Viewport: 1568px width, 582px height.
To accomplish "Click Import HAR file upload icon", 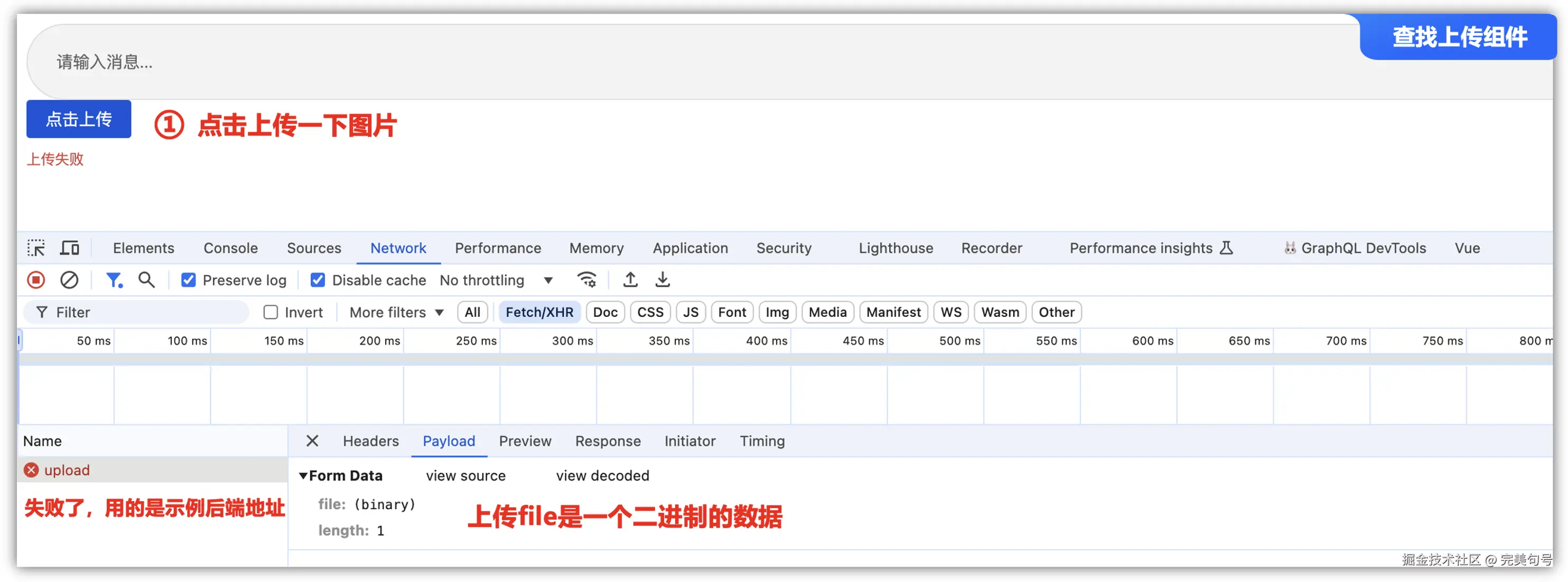I will (x=630, y=280).
